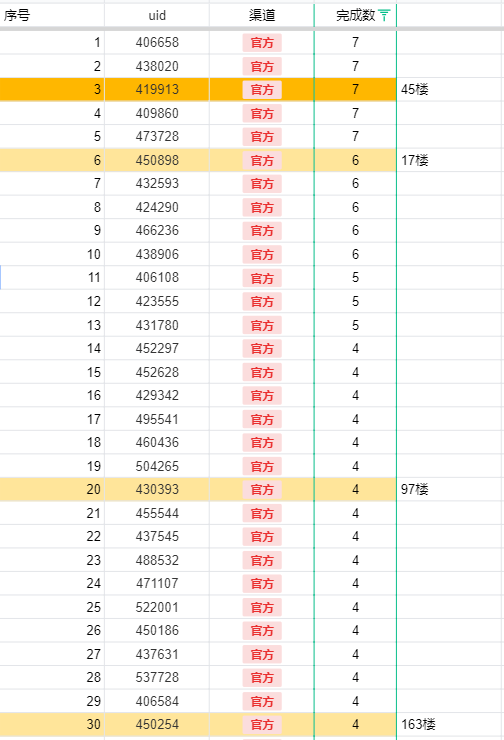Click uid cell 438906
Screen dimensions: 504x740
pos(157,254)
